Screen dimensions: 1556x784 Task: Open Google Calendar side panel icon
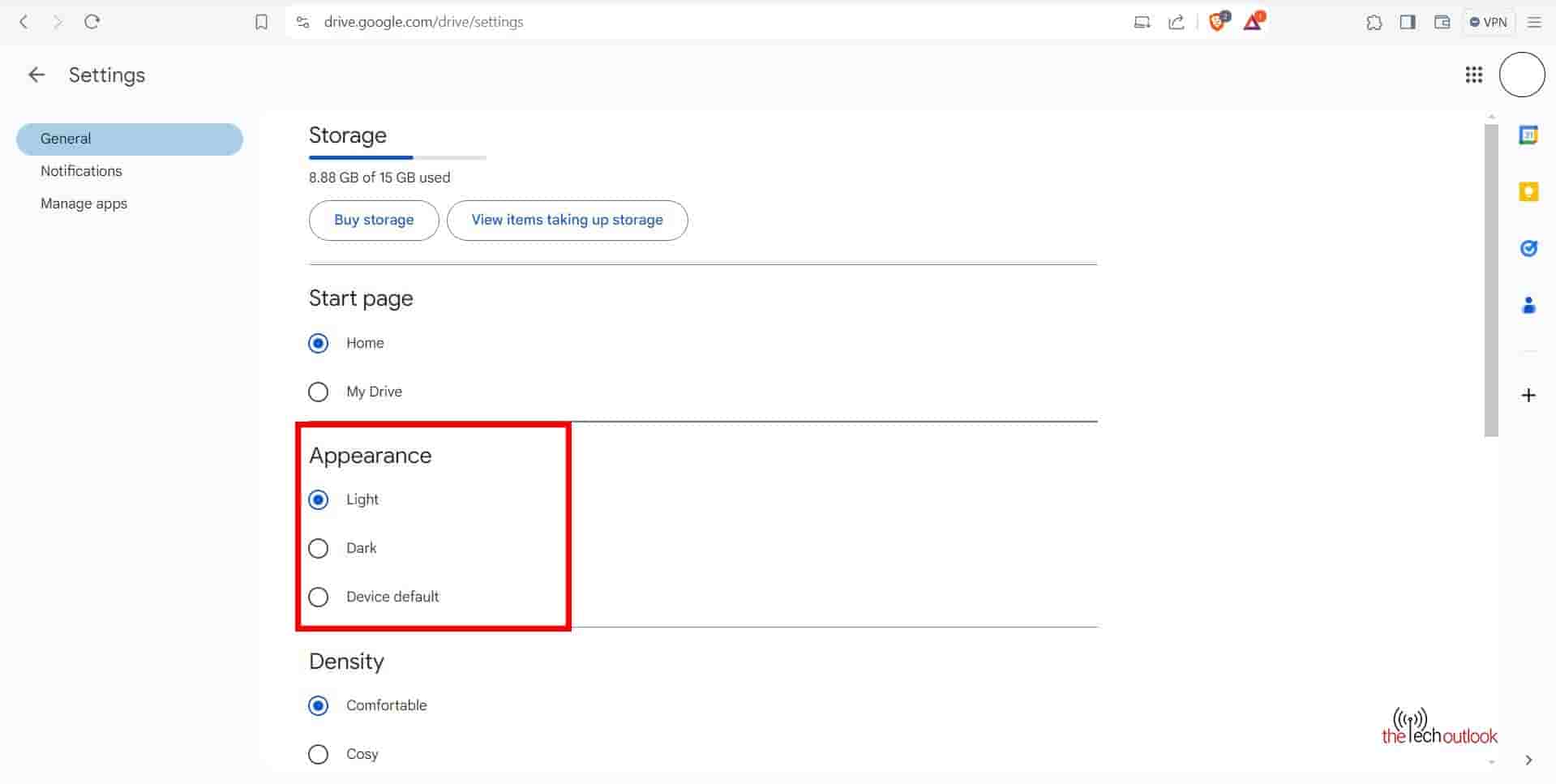[1528, 135]
